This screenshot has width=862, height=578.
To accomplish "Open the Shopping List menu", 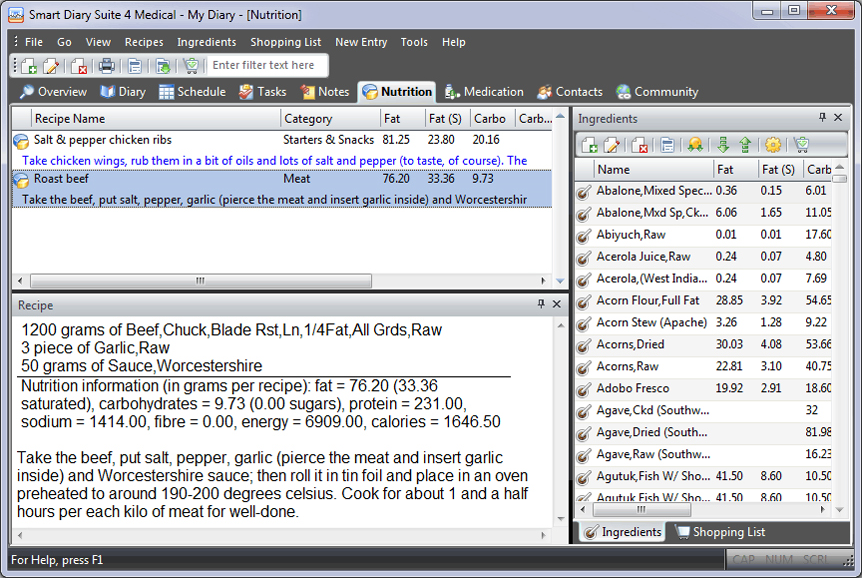I will pyautogui.click(x=285, y=42).
